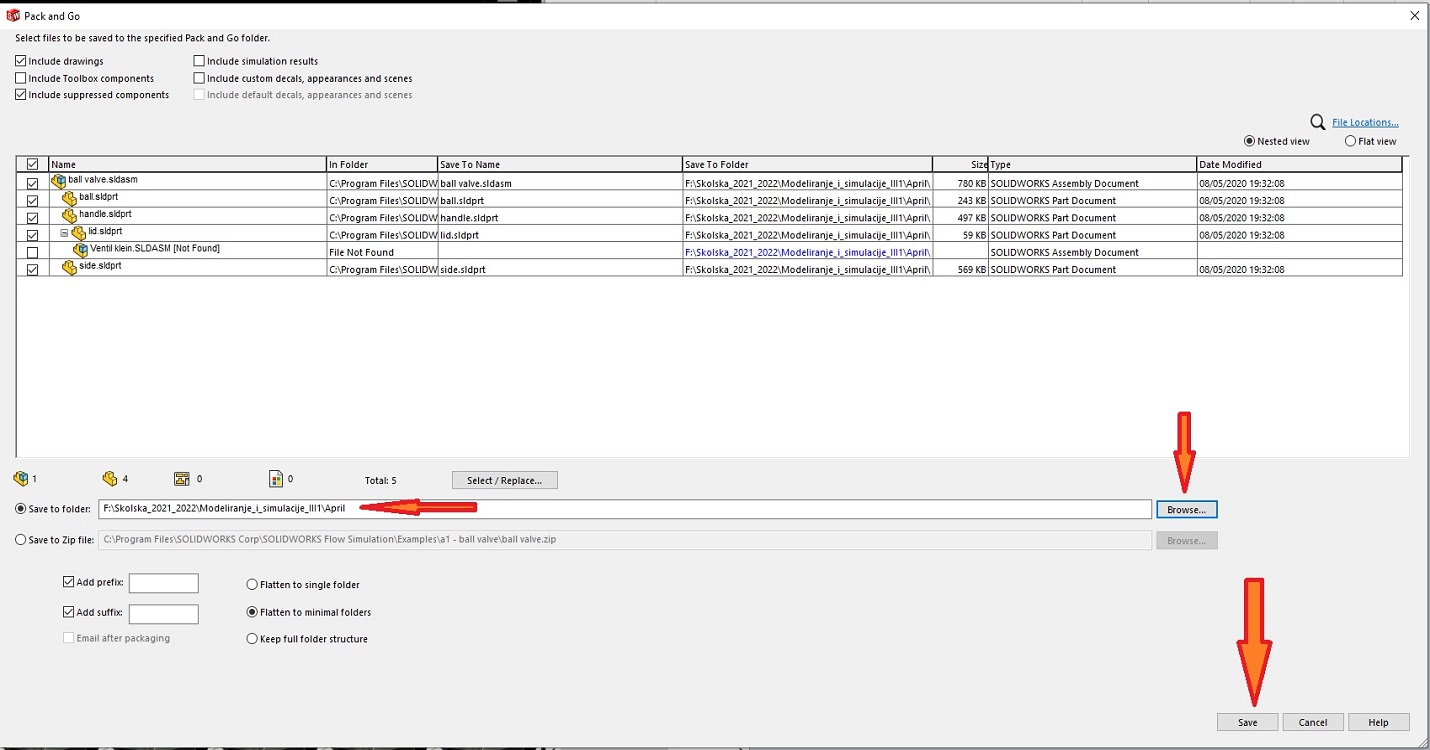Enable Include simulation results

pyautogui.click(x=199, y=61)
